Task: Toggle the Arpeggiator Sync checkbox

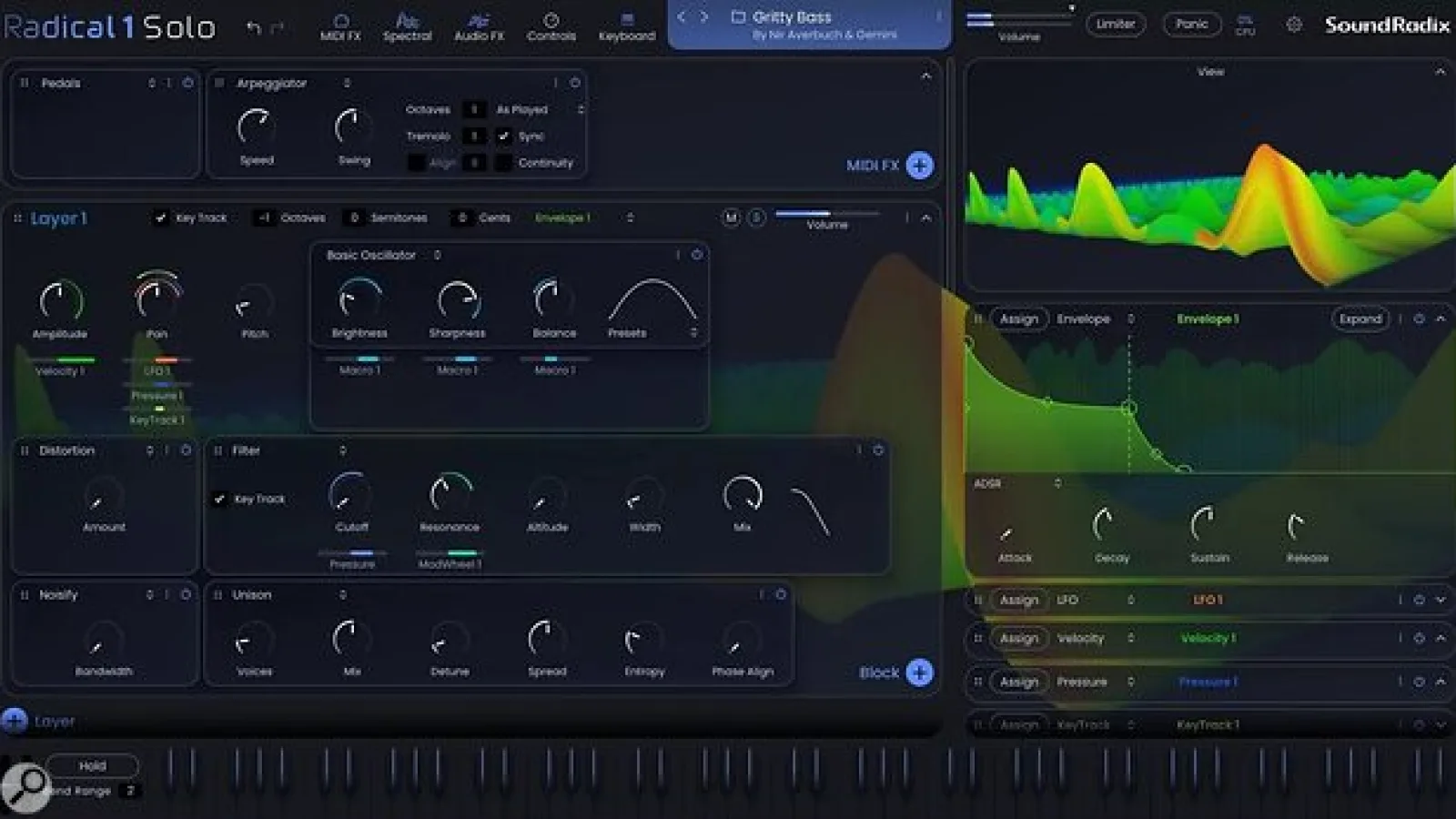Action: point(503,136)
